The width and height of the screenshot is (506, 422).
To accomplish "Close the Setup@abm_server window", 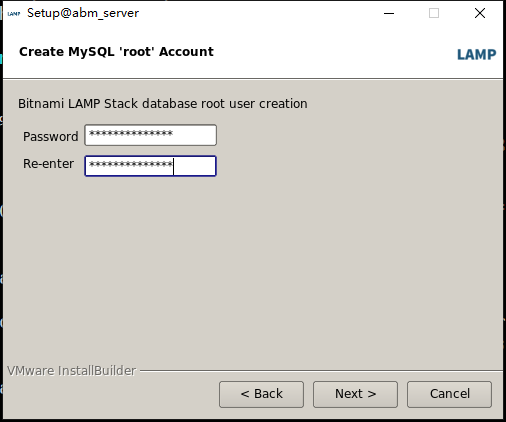I will tap(480, 13).
